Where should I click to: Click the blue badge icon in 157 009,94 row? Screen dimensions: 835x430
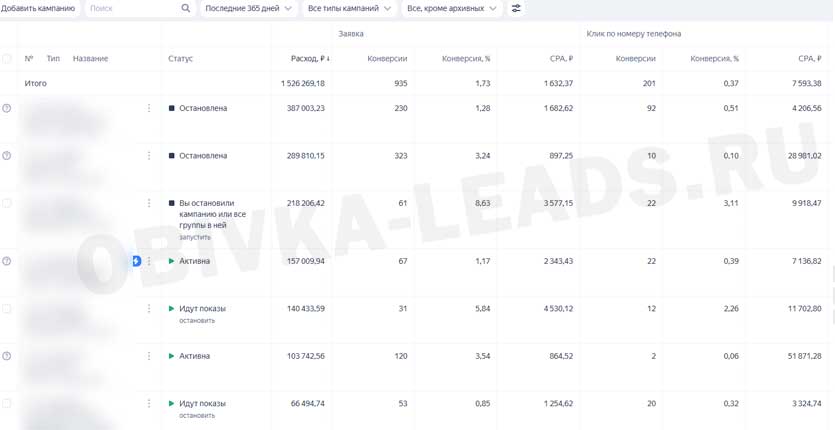pyautogui.click(x=137, y=261)
